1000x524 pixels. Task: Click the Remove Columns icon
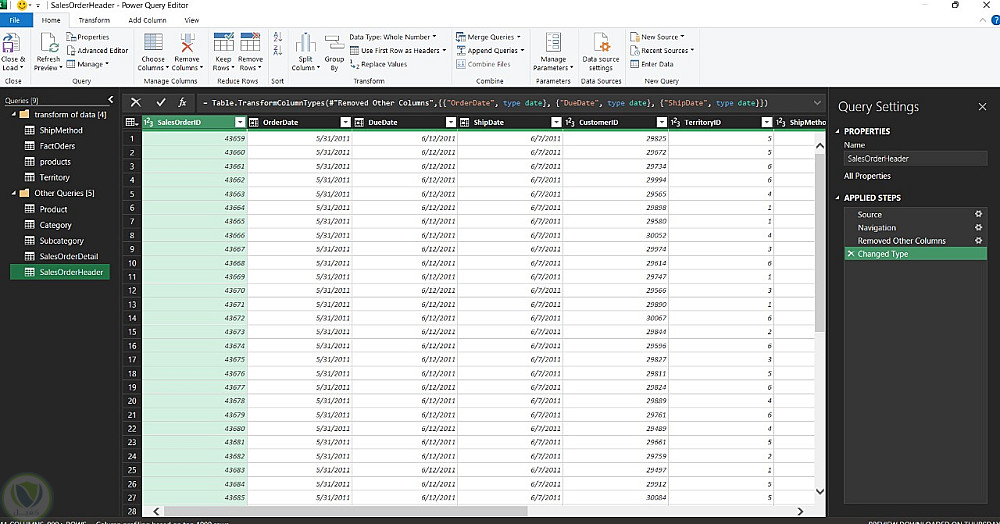[187, 43]
